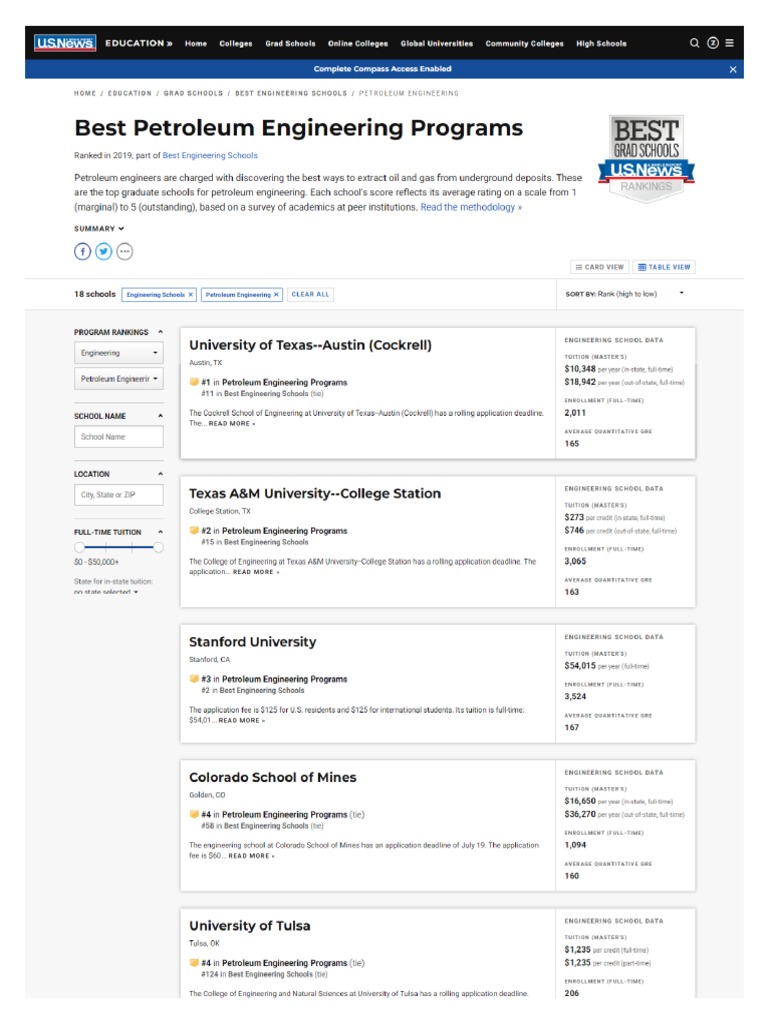Click the U.S. News logo
This screenshot has height=1024, width=768.
[64, 43]
